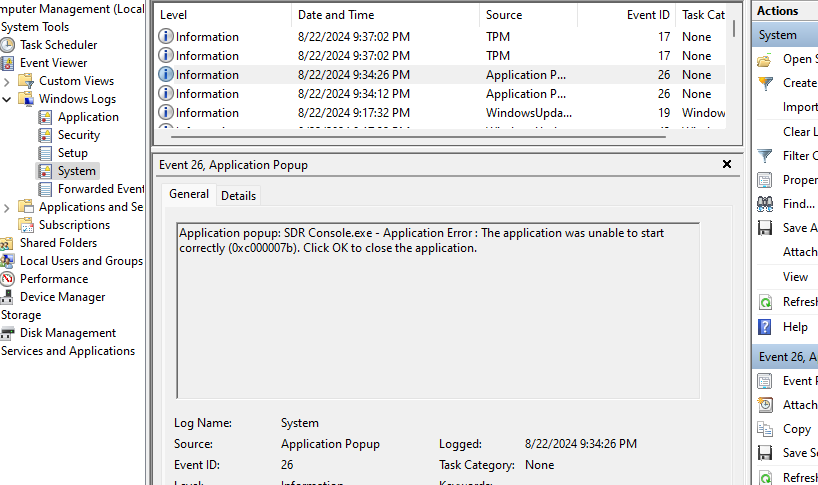Collapse the System actions section header
Viewport: 818px width, 485px height.
tap(785, 35)
